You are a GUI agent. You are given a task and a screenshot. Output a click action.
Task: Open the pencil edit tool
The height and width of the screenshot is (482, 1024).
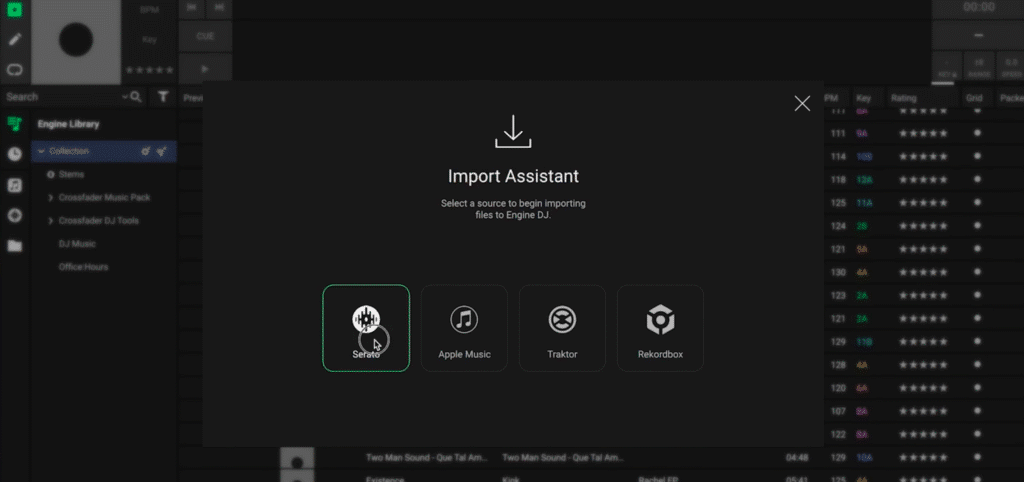tap(14, 39)
